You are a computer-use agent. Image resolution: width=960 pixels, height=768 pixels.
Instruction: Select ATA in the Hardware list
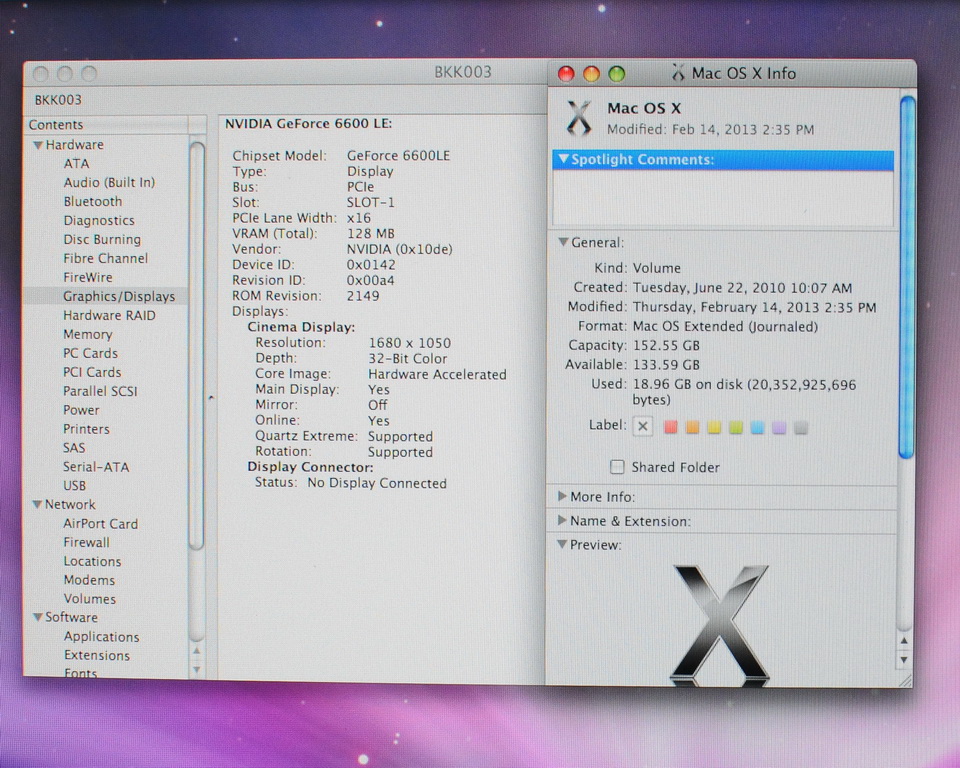click(x=77, y=164)
